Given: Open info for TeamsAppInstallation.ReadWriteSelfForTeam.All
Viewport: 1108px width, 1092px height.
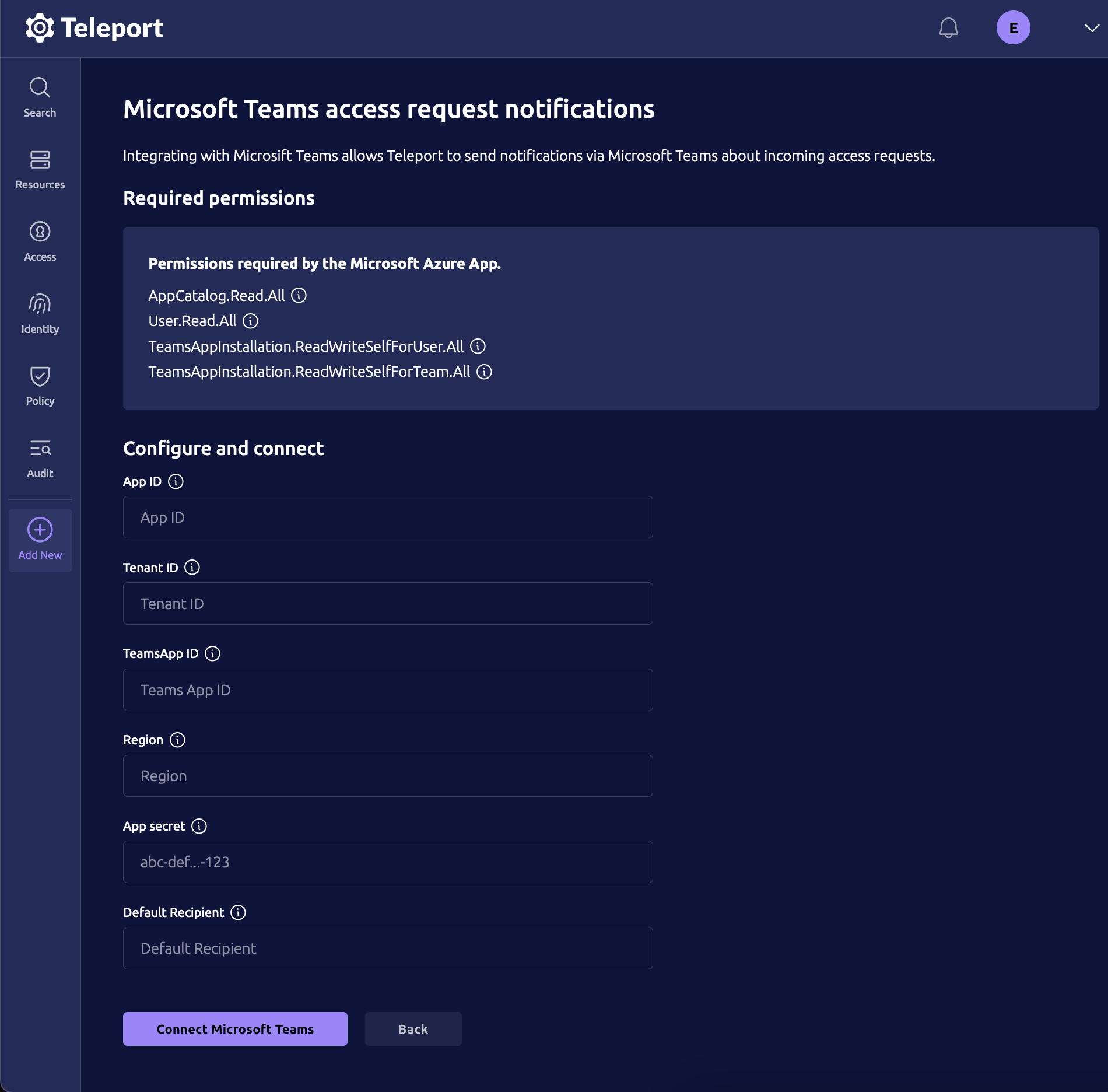Looking at the screenshot, I should (485, 372).
